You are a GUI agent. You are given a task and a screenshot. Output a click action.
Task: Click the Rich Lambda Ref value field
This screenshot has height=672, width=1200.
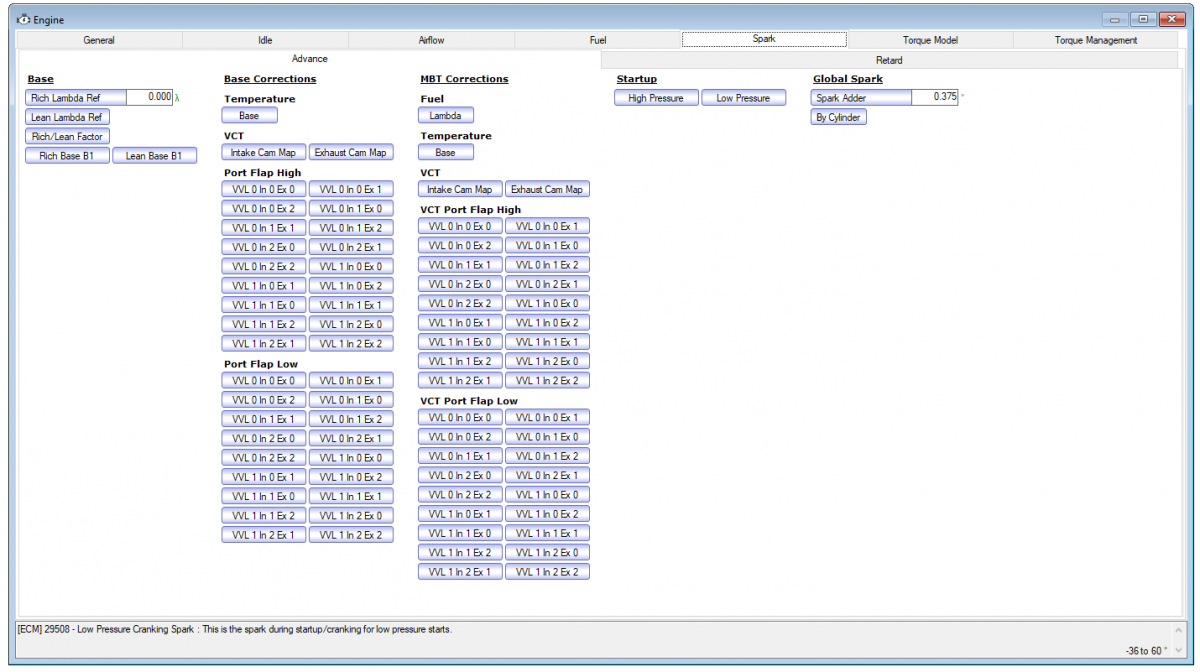[x=150, y=97]
